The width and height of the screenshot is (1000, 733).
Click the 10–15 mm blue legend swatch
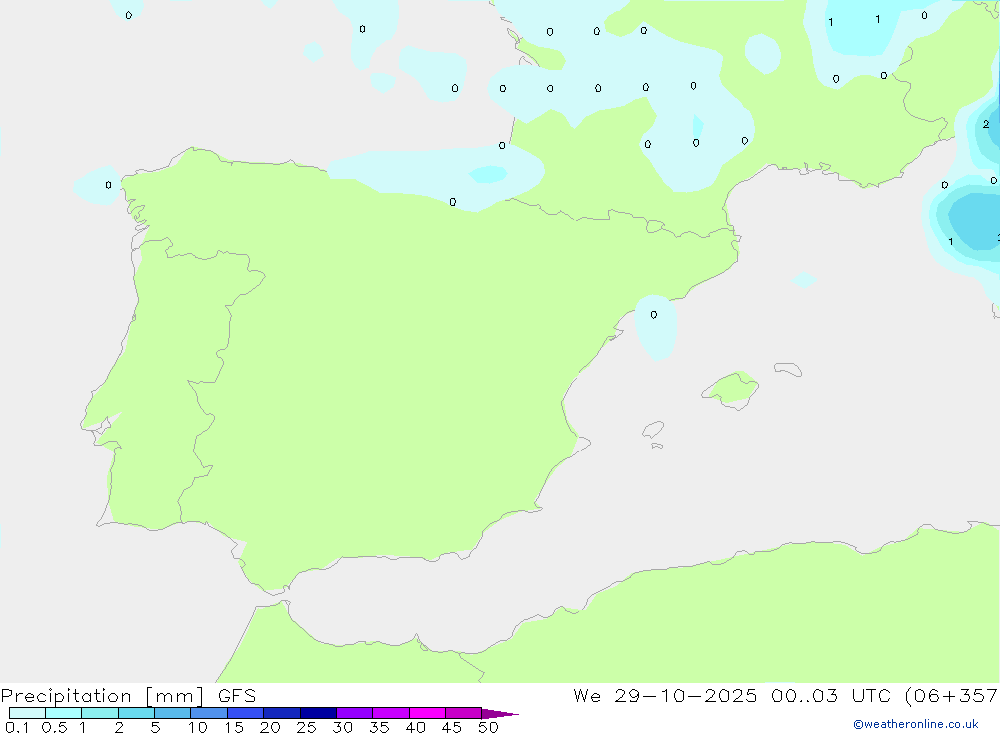point(209,713)
